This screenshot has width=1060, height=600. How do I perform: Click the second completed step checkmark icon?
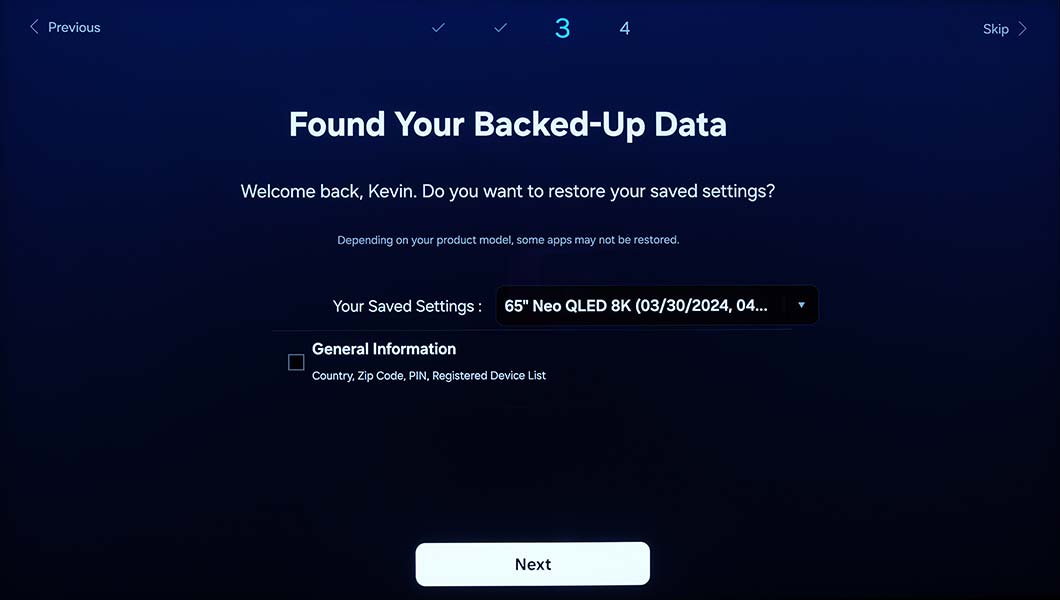500,27
